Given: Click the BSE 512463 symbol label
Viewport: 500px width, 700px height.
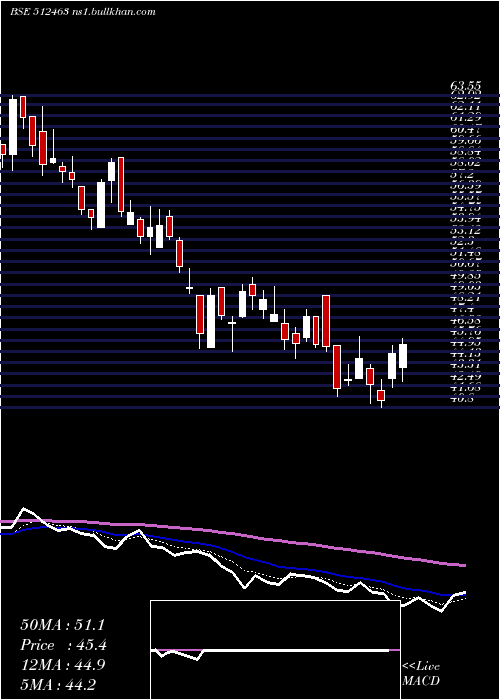Looking at the screenshot, I should coord(39,12).
